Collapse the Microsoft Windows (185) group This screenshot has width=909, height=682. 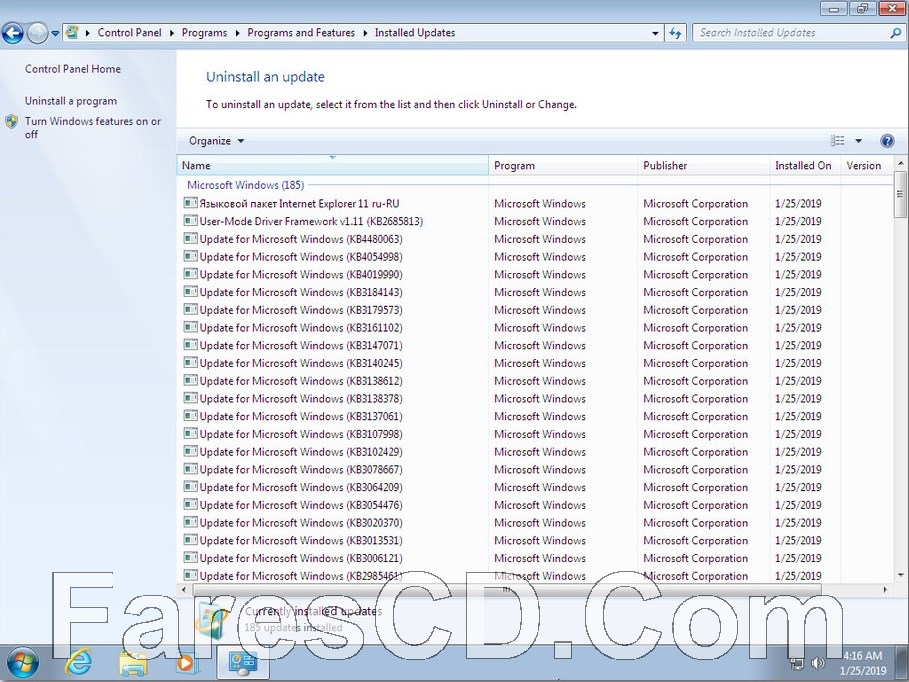tap(245, 186)
